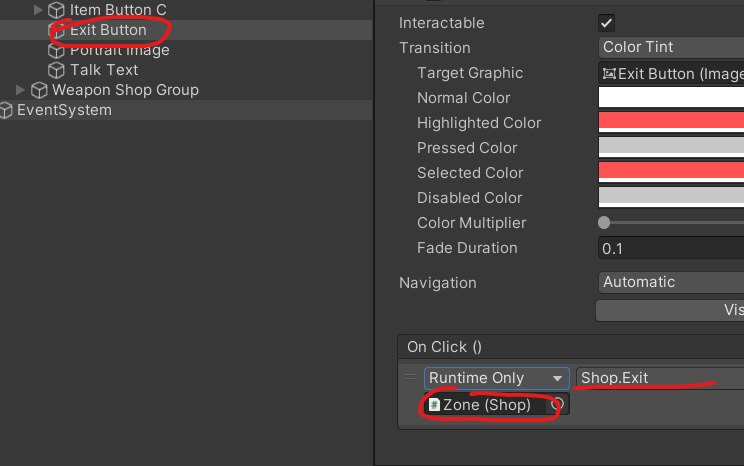Select Talk Text in the hierarchy
744x466 pixels.
click(104, 70)
